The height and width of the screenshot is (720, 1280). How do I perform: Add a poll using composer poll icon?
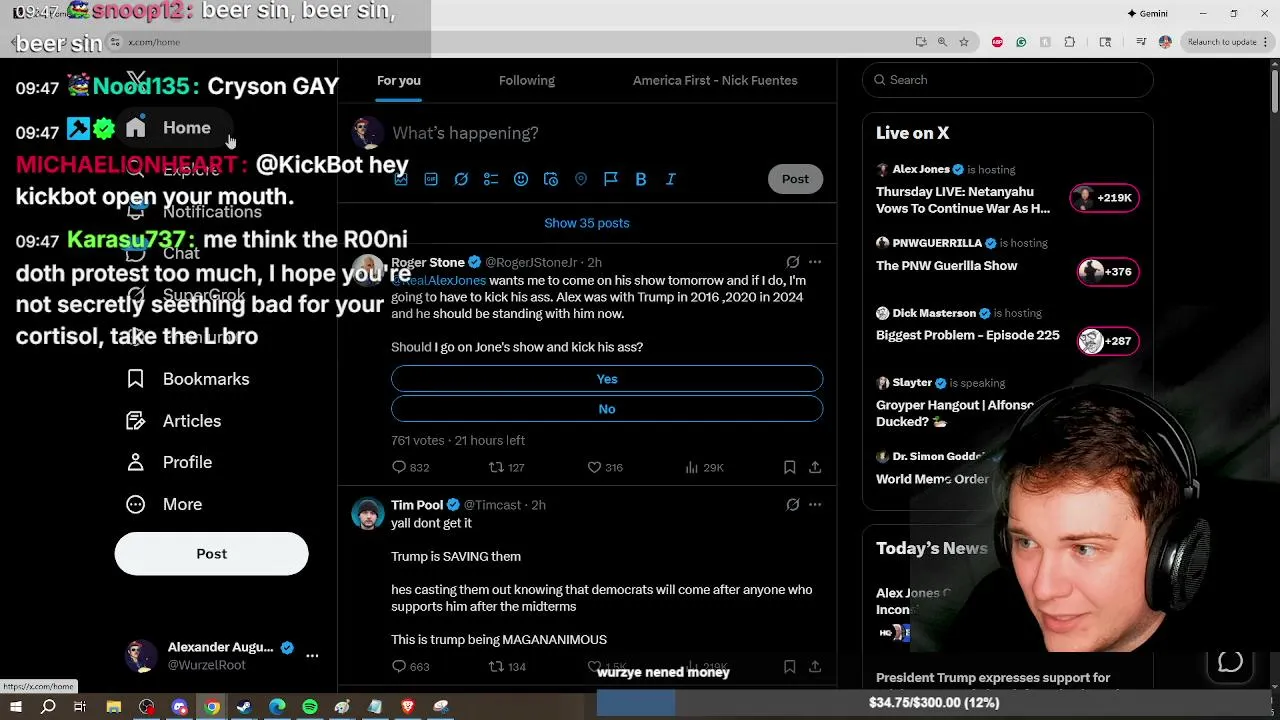click(491, 179)
